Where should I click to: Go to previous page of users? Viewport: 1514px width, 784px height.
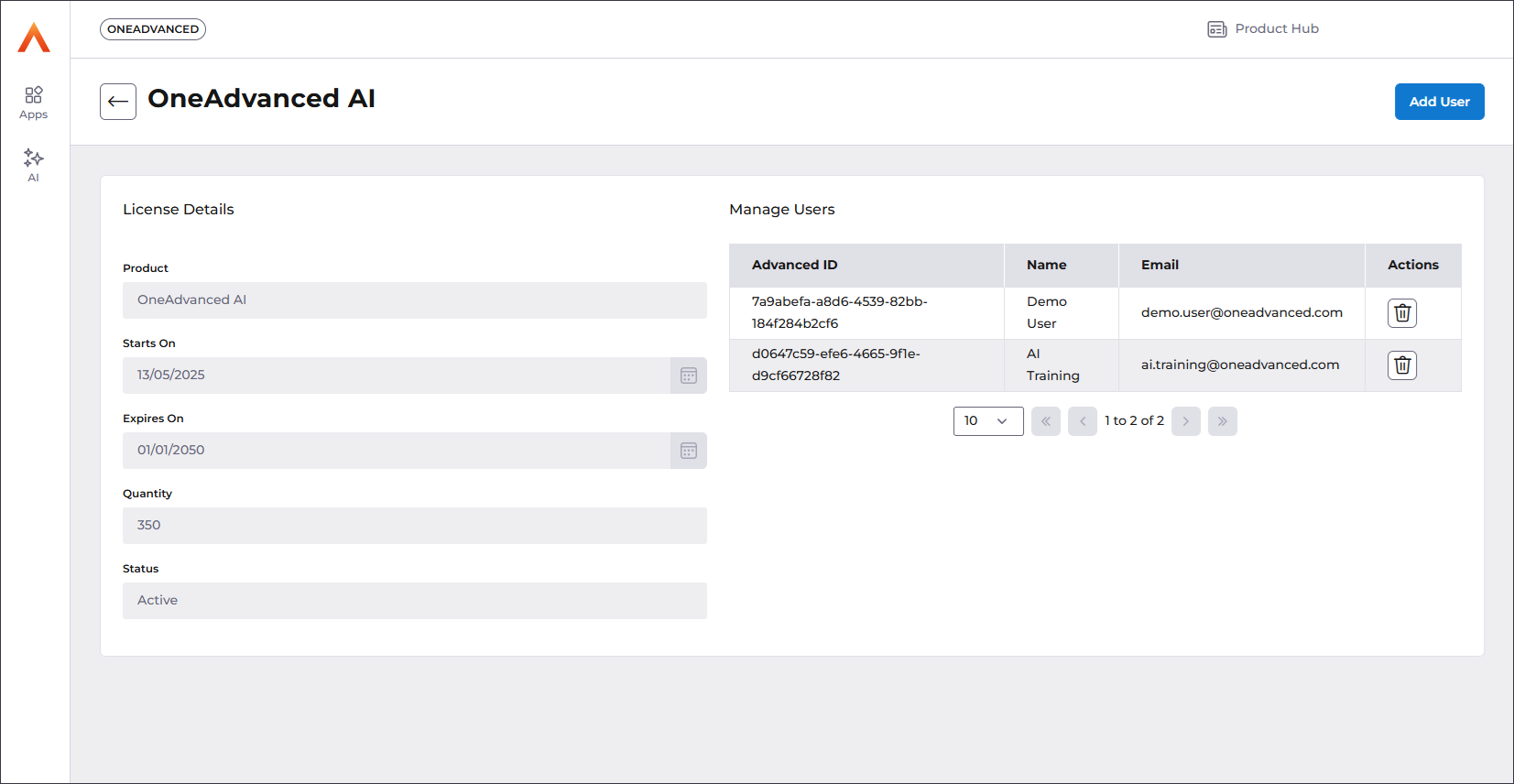pyautogui.click(x=1083, y=421)
